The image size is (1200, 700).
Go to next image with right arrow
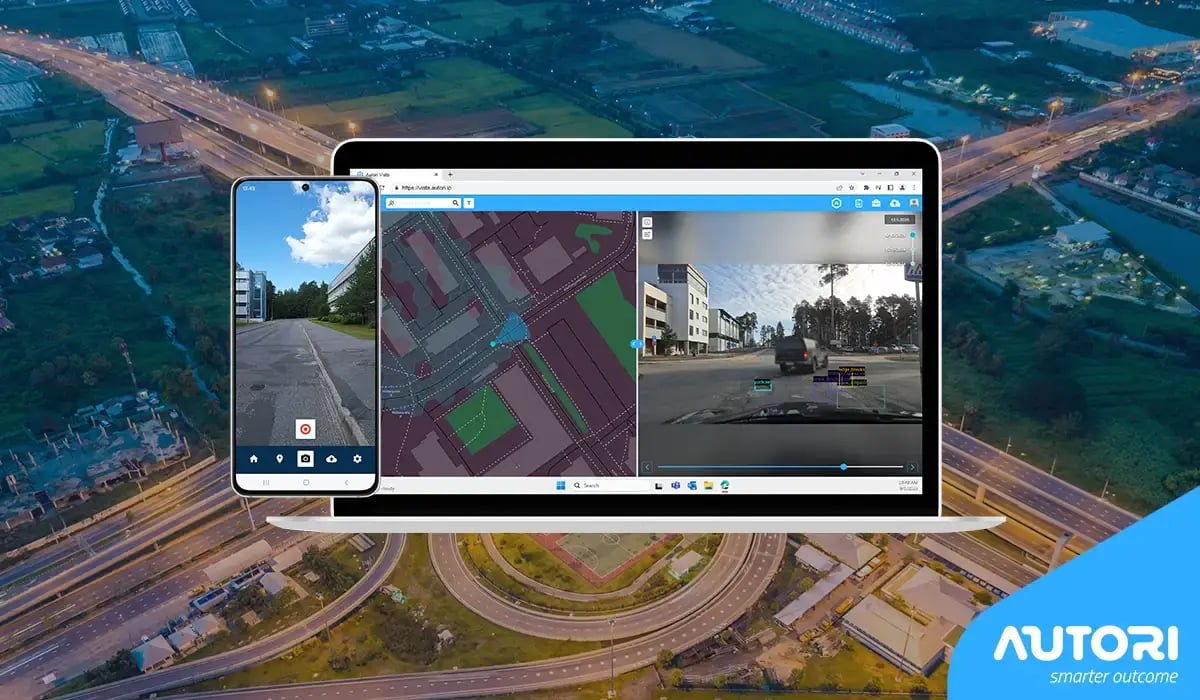click(x=911, y=467)
